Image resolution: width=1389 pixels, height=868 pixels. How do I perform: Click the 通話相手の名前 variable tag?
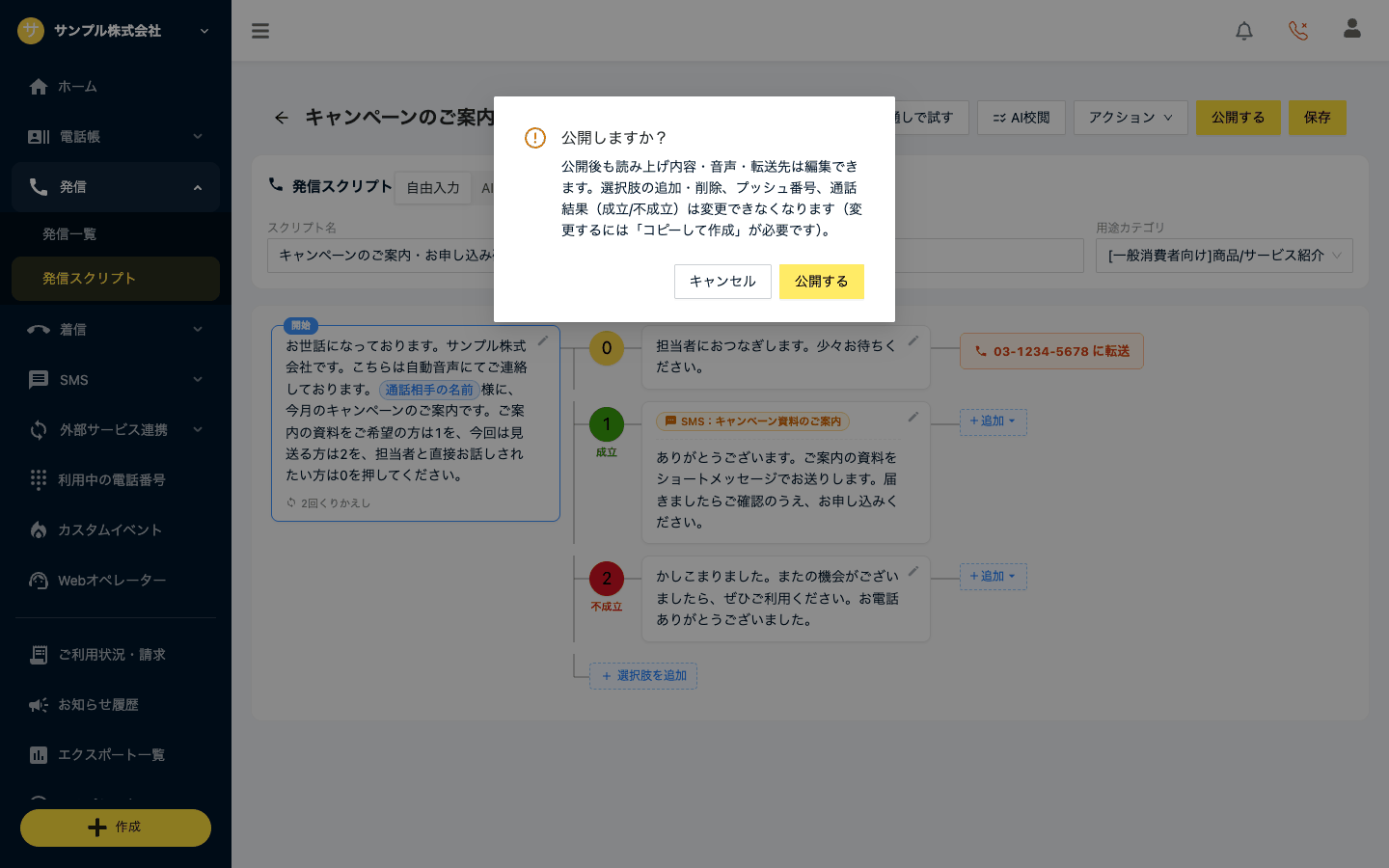429,390
